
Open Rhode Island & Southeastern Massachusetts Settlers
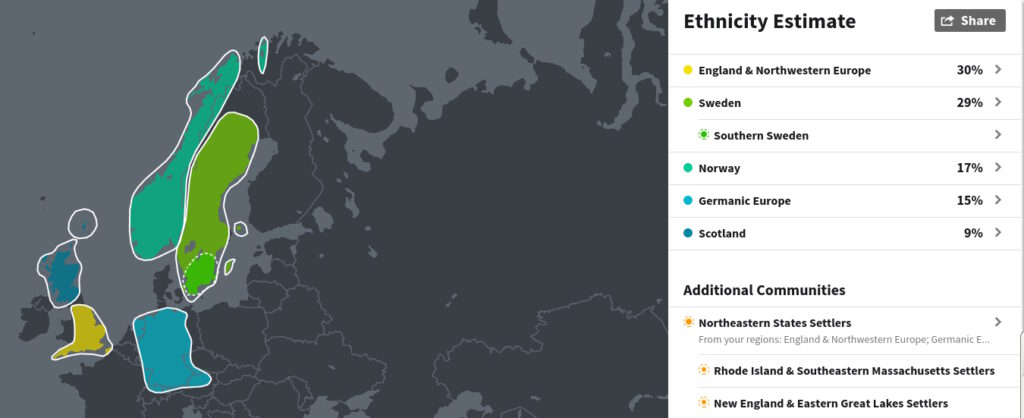[854, 371]
